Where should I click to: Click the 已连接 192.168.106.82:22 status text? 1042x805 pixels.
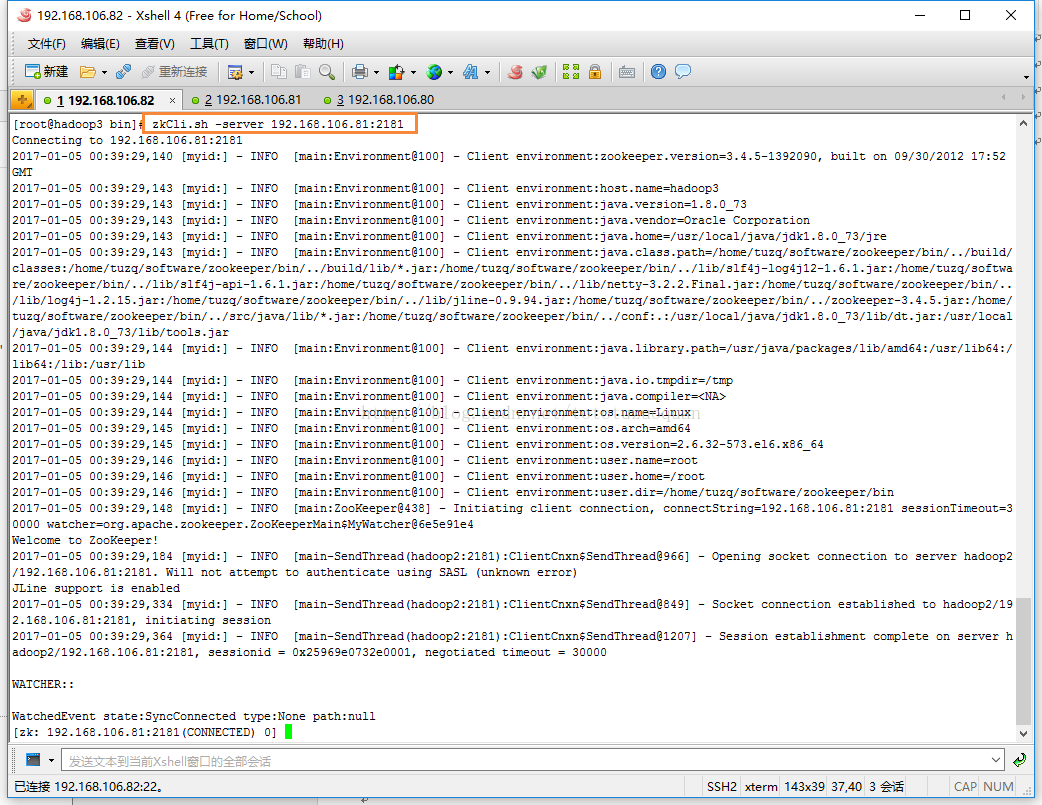coord(89,787)
